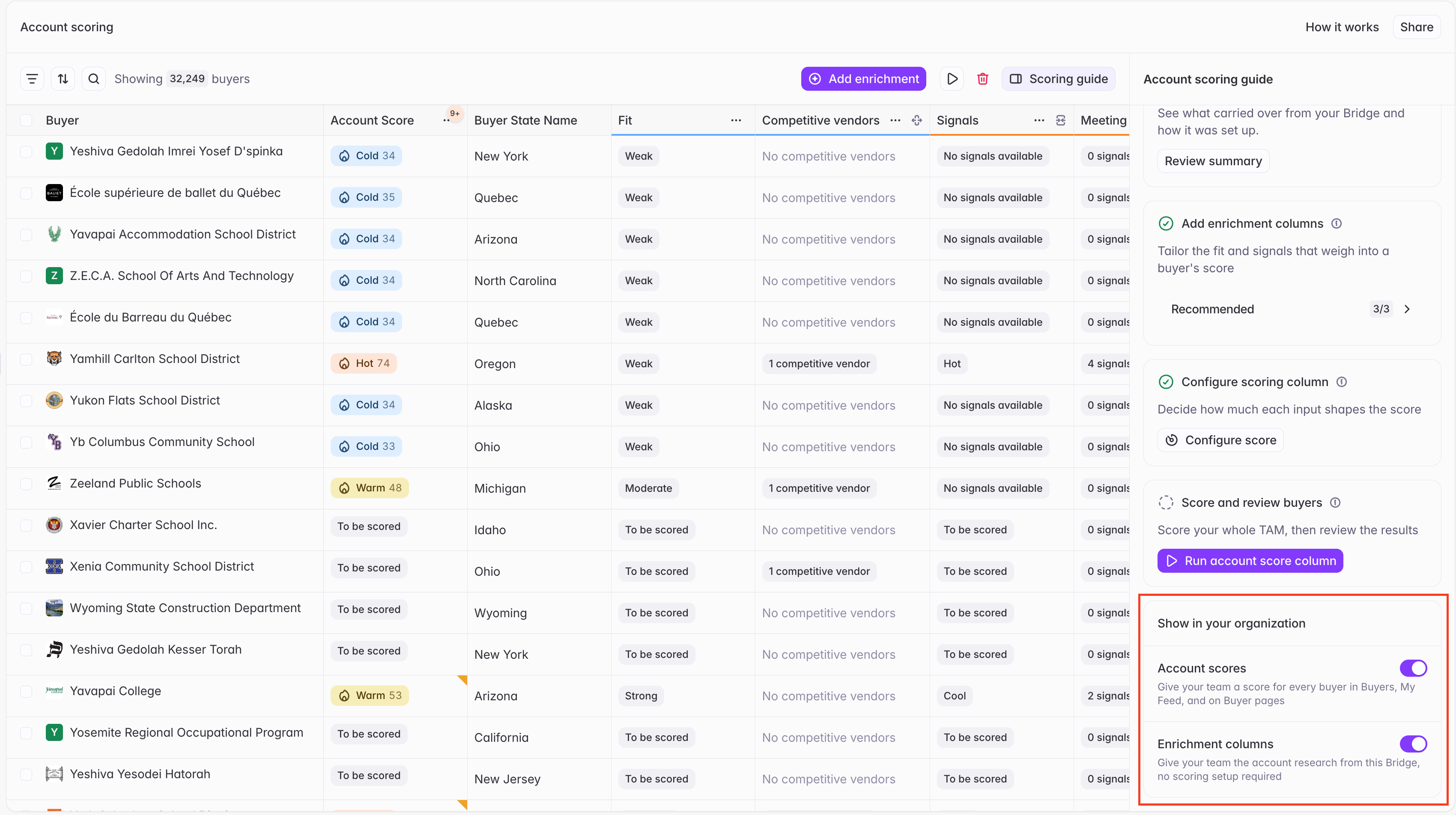Viewport: 1456px width, 815px height.
Task: Click the Warm 53 score badge
Action: 370,695
